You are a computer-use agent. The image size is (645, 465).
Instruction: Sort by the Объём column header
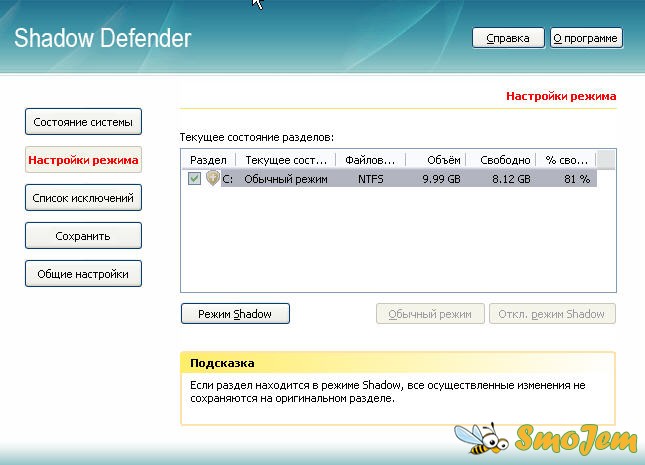pos(436,160)
